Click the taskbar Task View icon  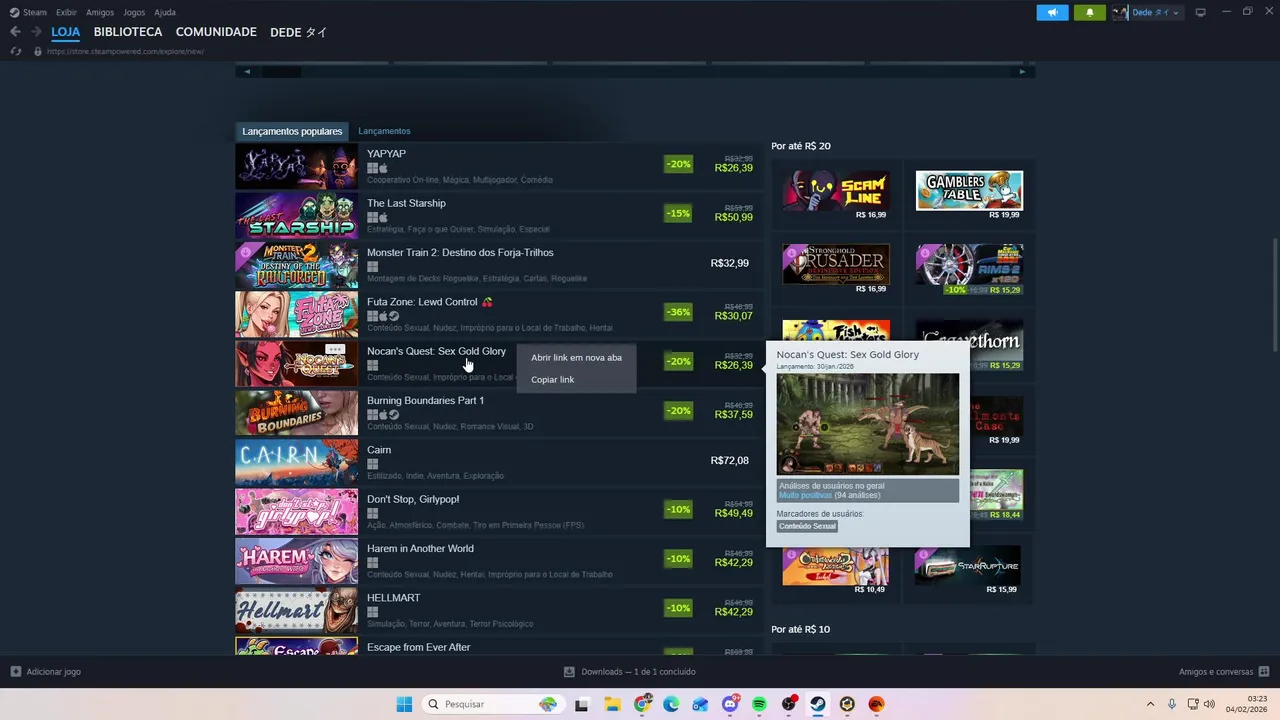click(582, 704)
